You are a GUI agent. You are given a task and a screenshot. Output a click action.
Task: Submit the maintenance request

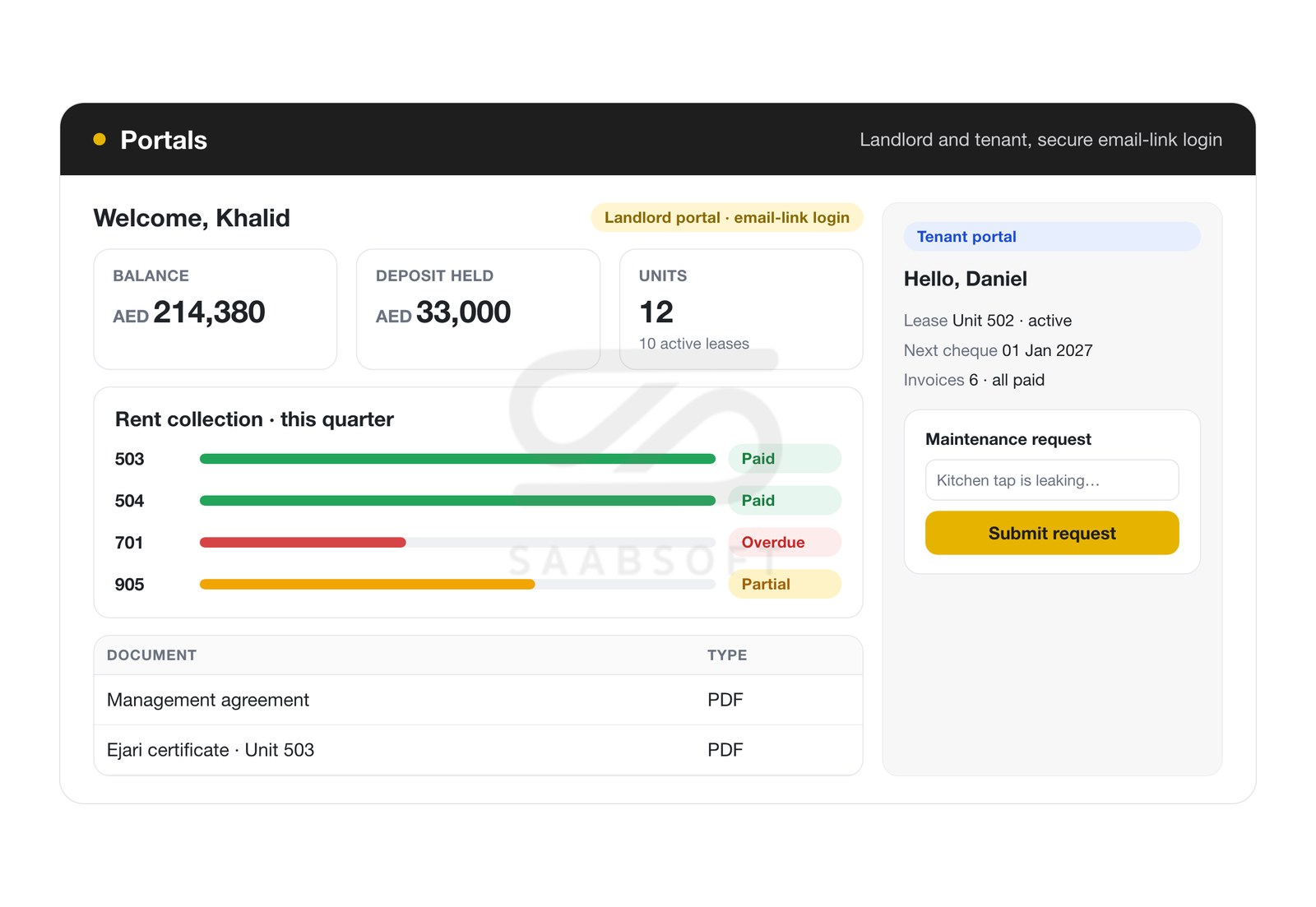(1052, 533)
